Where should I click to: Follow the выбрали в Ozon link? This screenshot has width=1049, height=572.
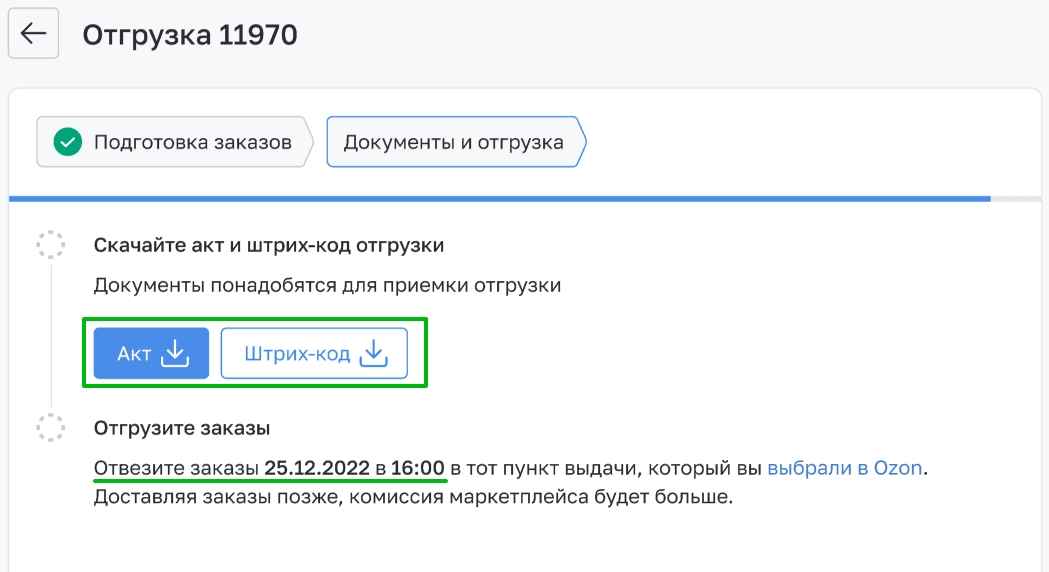tap(844, 468)
